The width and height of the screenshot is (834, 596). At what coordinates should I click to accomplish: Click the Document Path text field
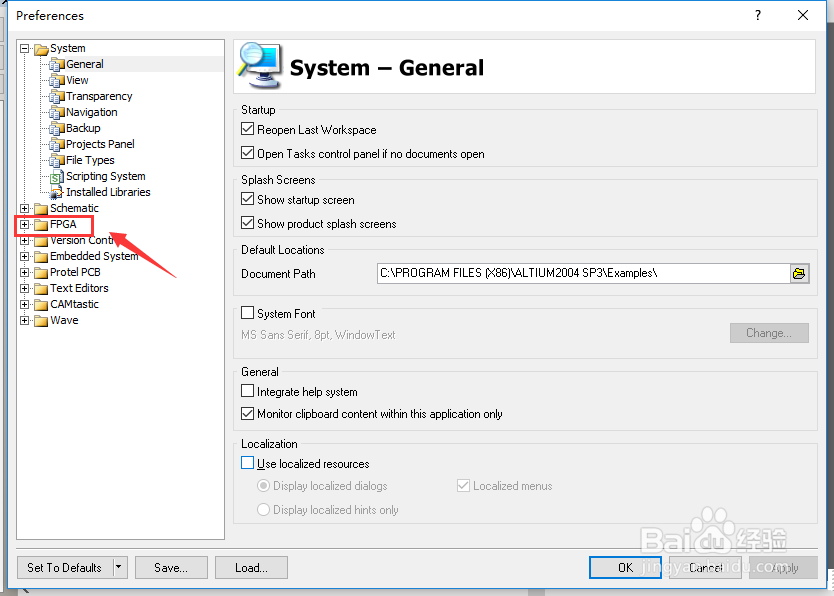(583, 273)
